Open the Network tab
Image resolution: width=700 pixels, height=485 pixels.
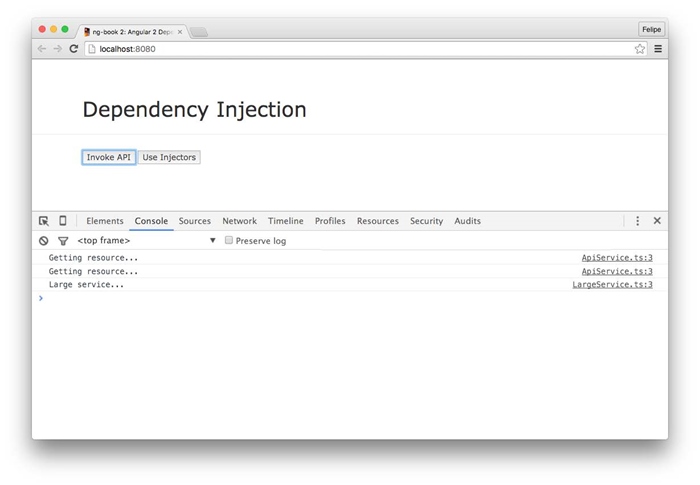tap(239, 221)
